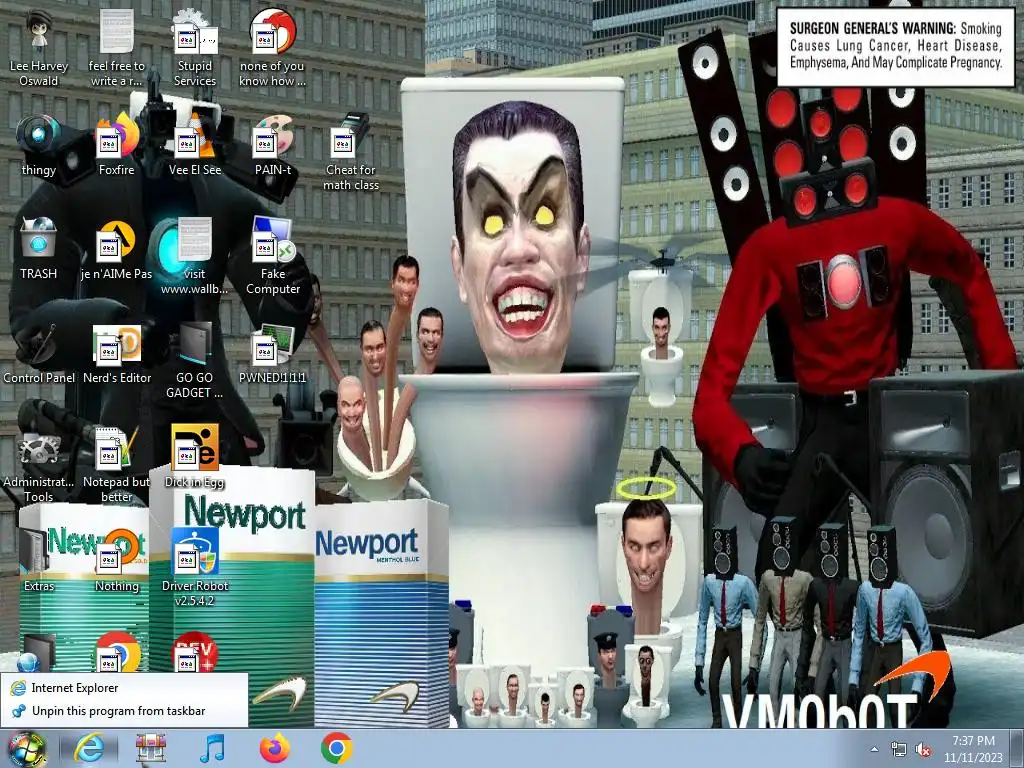Viewport: 1024px width, 768px height.
Task: Open the Windows Start orb
Action: [27, 750]
